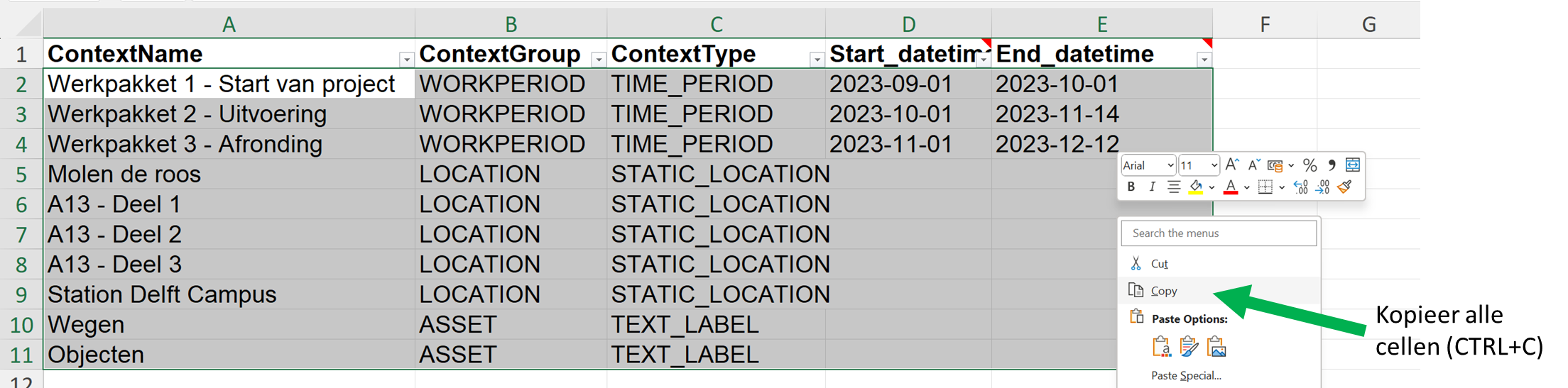Click the Format Painter brush icon
This screenshot has width=1568, height=388.
click(1344, 187)
